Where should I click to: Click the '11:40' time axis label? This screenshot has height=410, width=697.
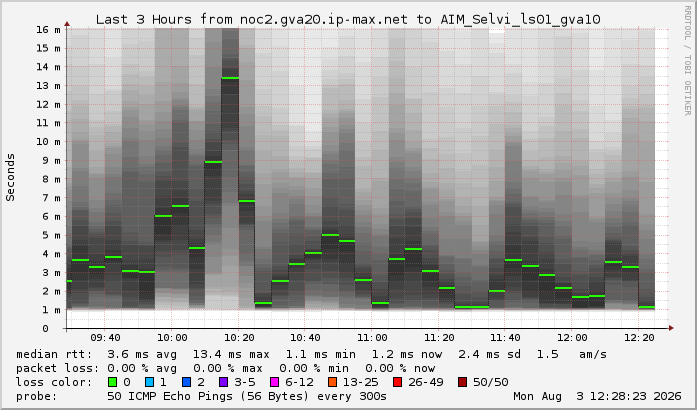(x=505, y=338)
